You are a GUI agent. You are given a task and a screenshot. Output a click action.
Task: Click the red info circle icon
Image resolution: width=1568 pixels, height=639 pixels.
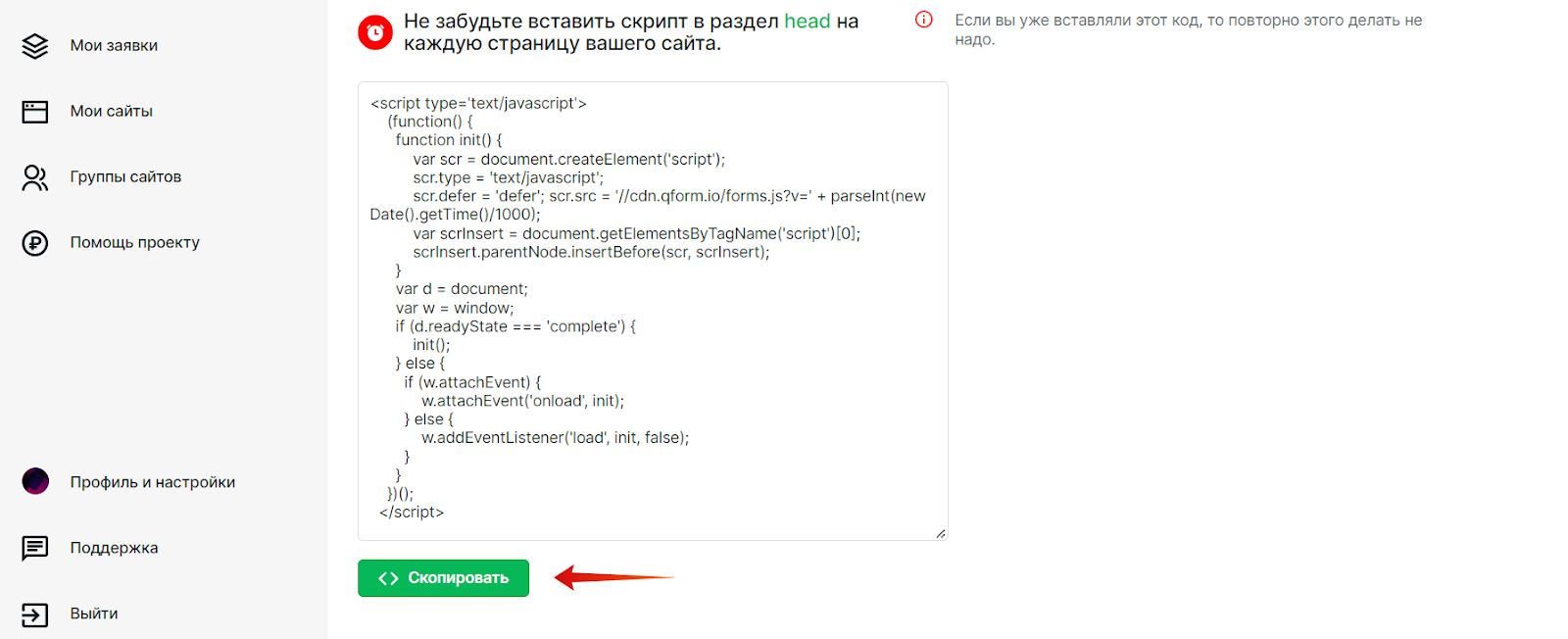pos(924,20)
